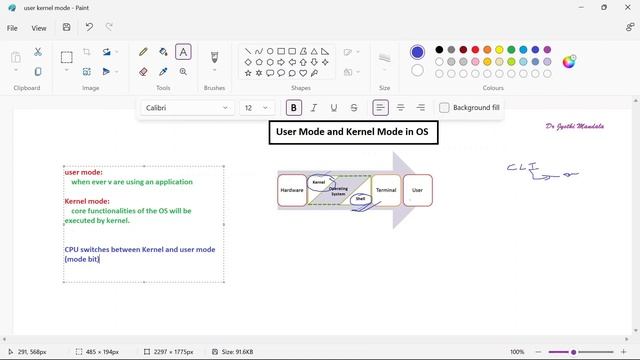Image resolution: width=640 pixels, height=360 pixels.
Task: Toggle Strikethrough text formatting
Action: click(x=354, y=108)
